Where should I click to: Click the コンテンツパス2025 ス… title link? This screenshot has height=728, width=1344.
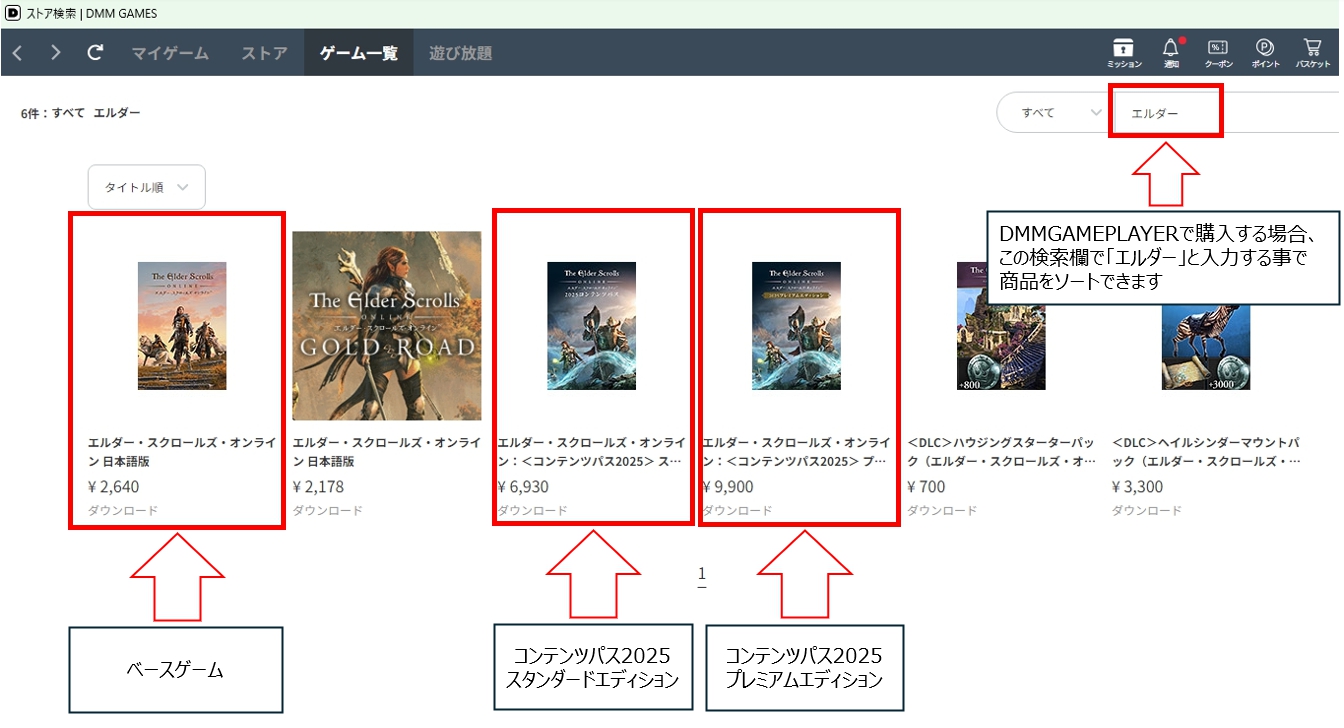click(x=591, y=452)
